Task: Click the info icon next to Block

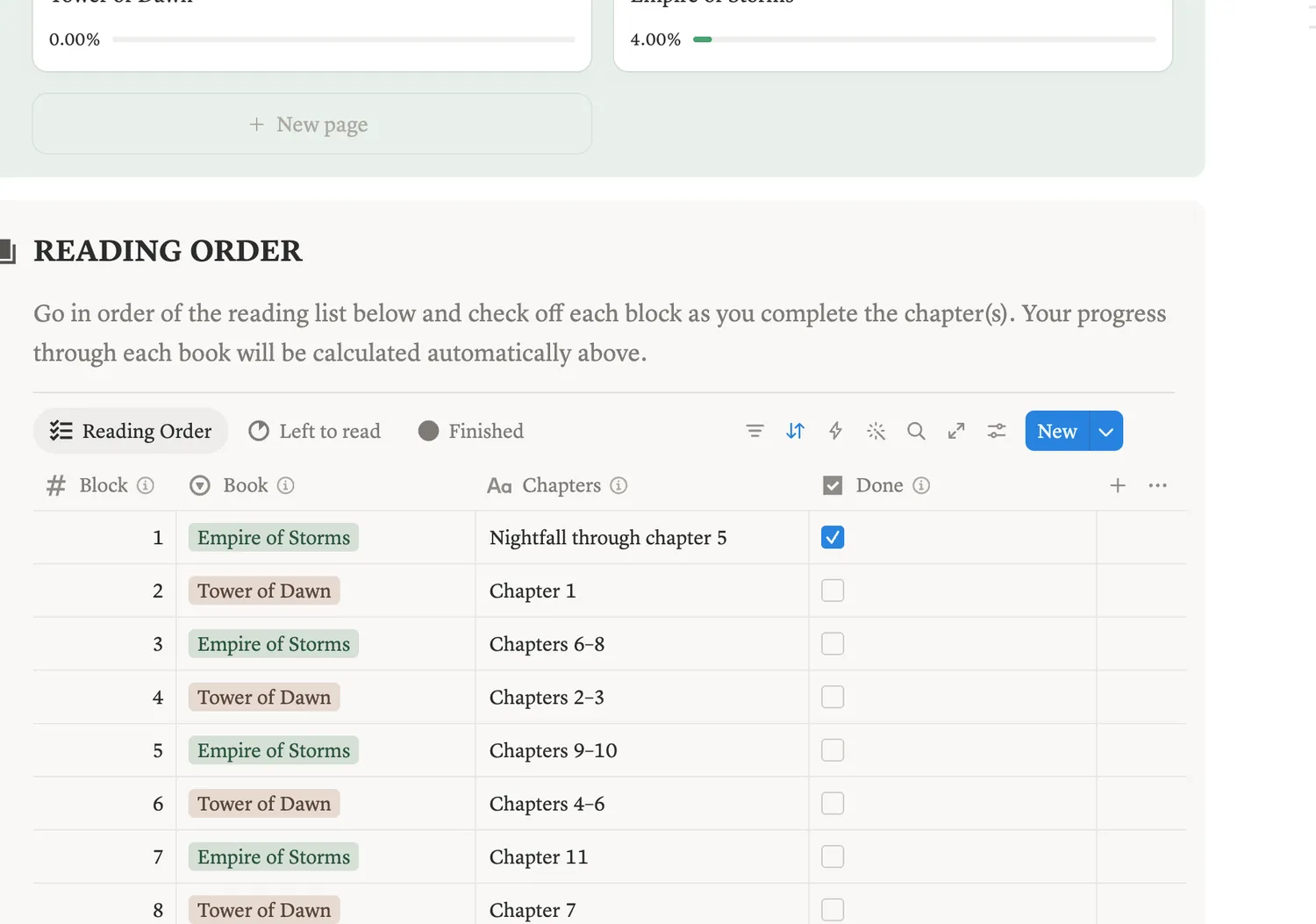Action: tap(146, 485)
